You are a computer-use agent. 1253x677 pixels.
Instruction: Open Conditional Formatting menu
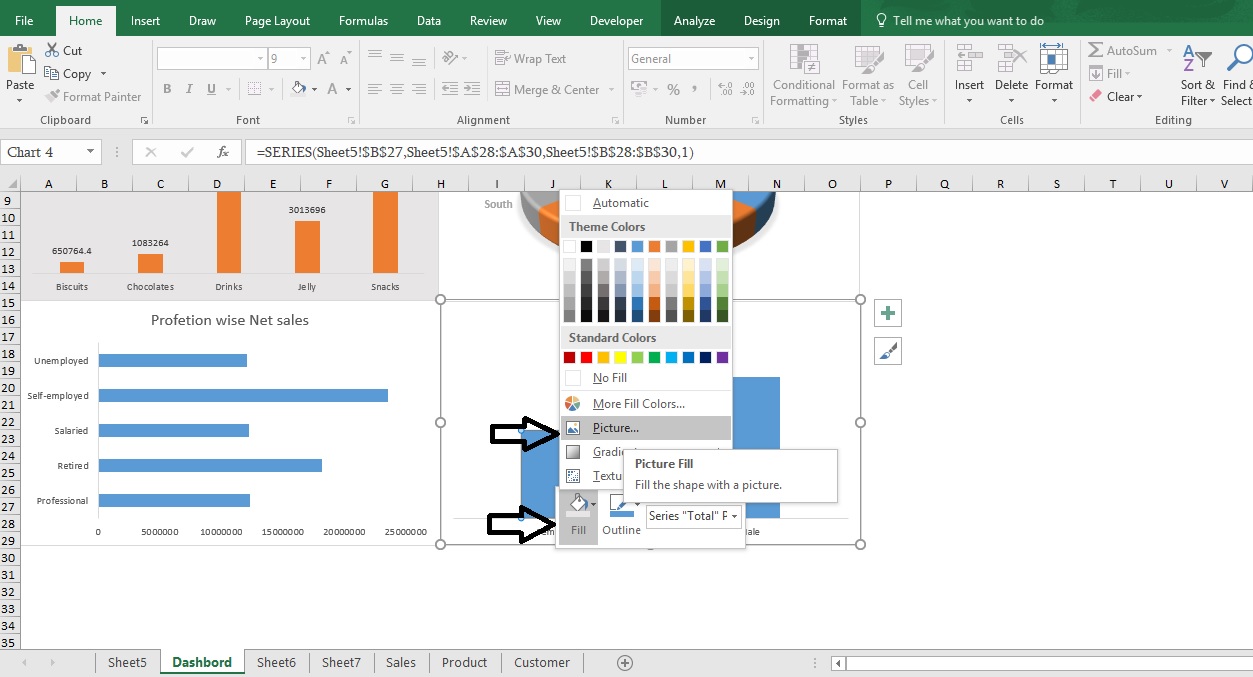click(804, 76)
